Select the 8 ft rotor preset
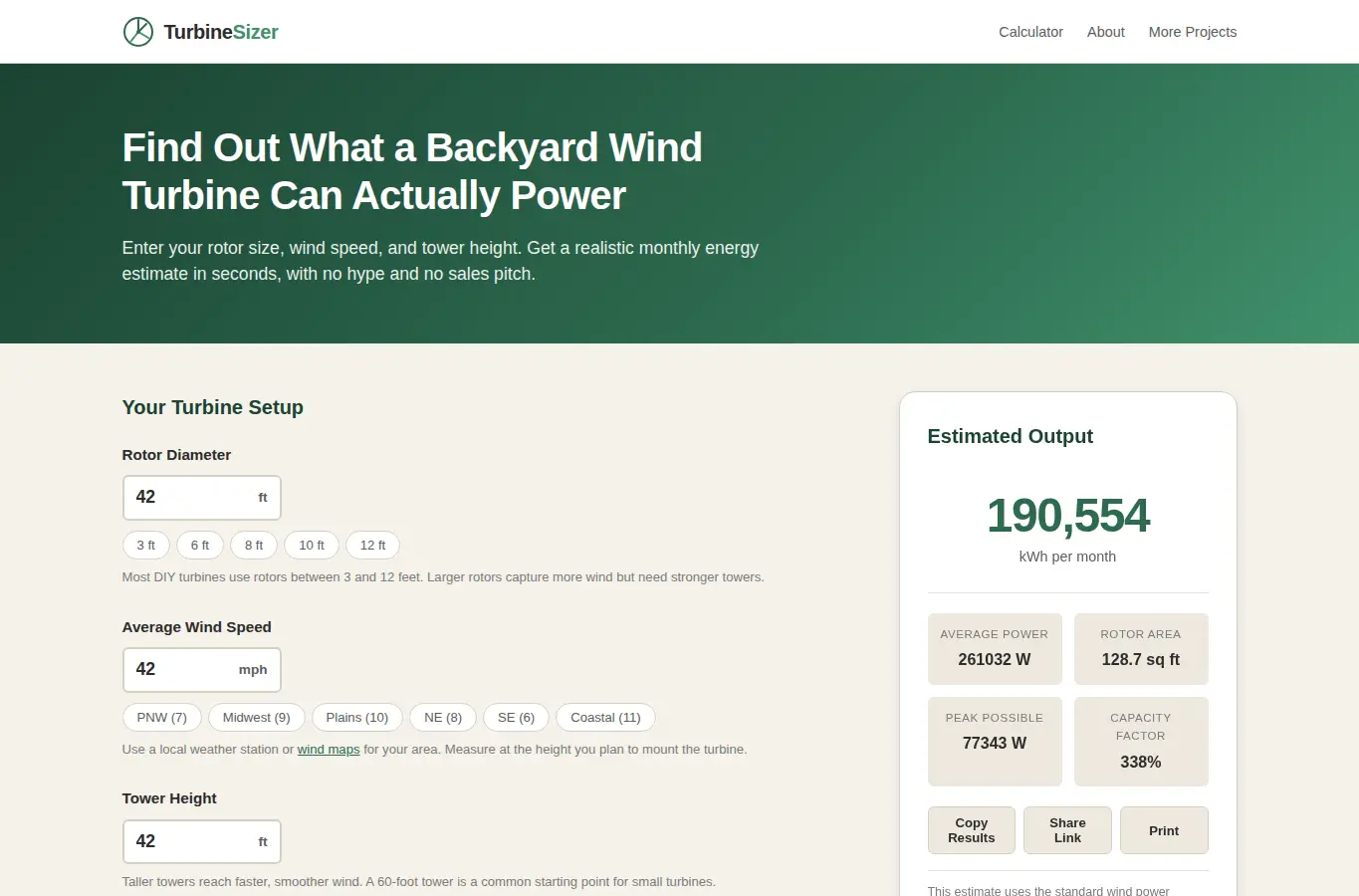The width and height of the screenshot is (1359, 896). [x=254, y=546]
